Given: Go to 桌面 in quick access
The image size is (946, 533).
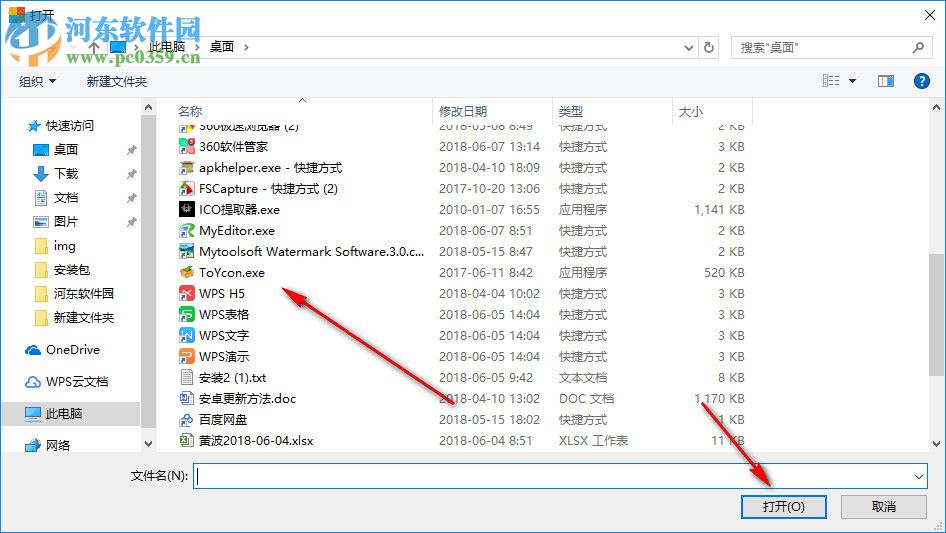Looking at the screenshot, I should click(55, 149).
